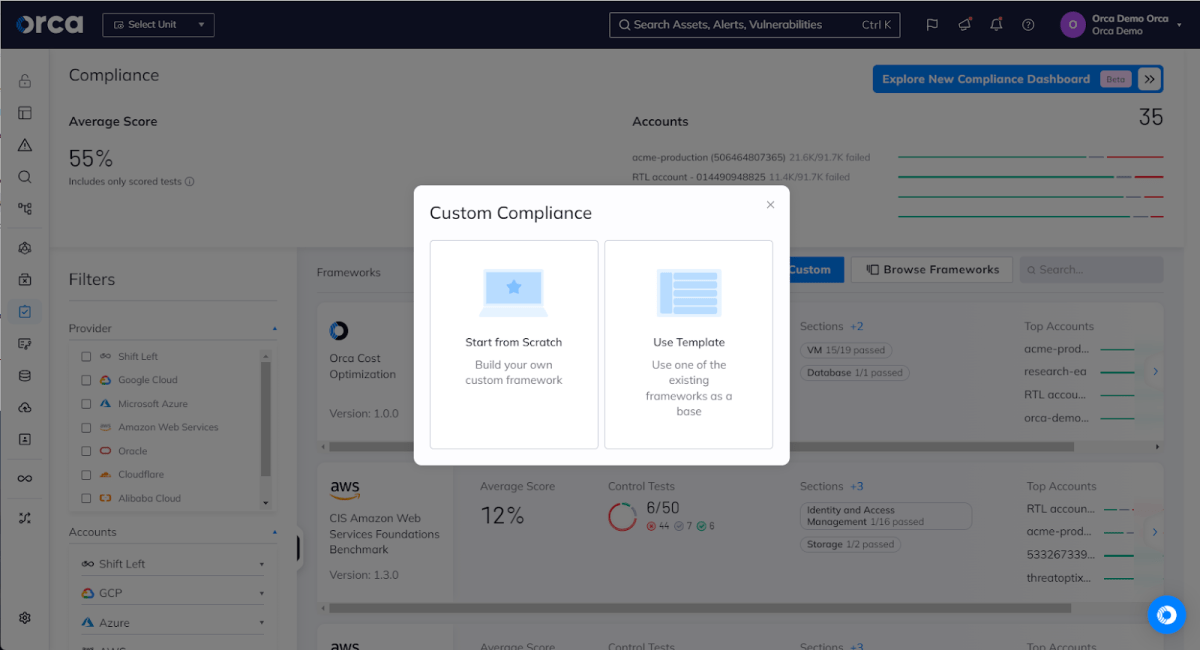This screenshot has height=650, width=1200.
Task: Open the search magnifier sidebar icon
Action: [x=25, y=177]
